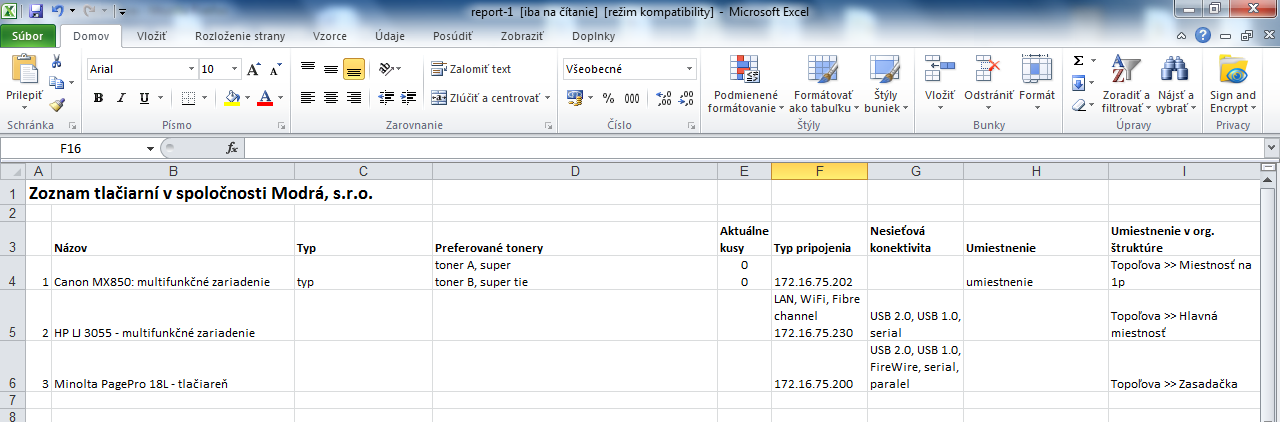Click the Fill down icon
Screen dimensions: 1280x422
(x=1078, y=83)
